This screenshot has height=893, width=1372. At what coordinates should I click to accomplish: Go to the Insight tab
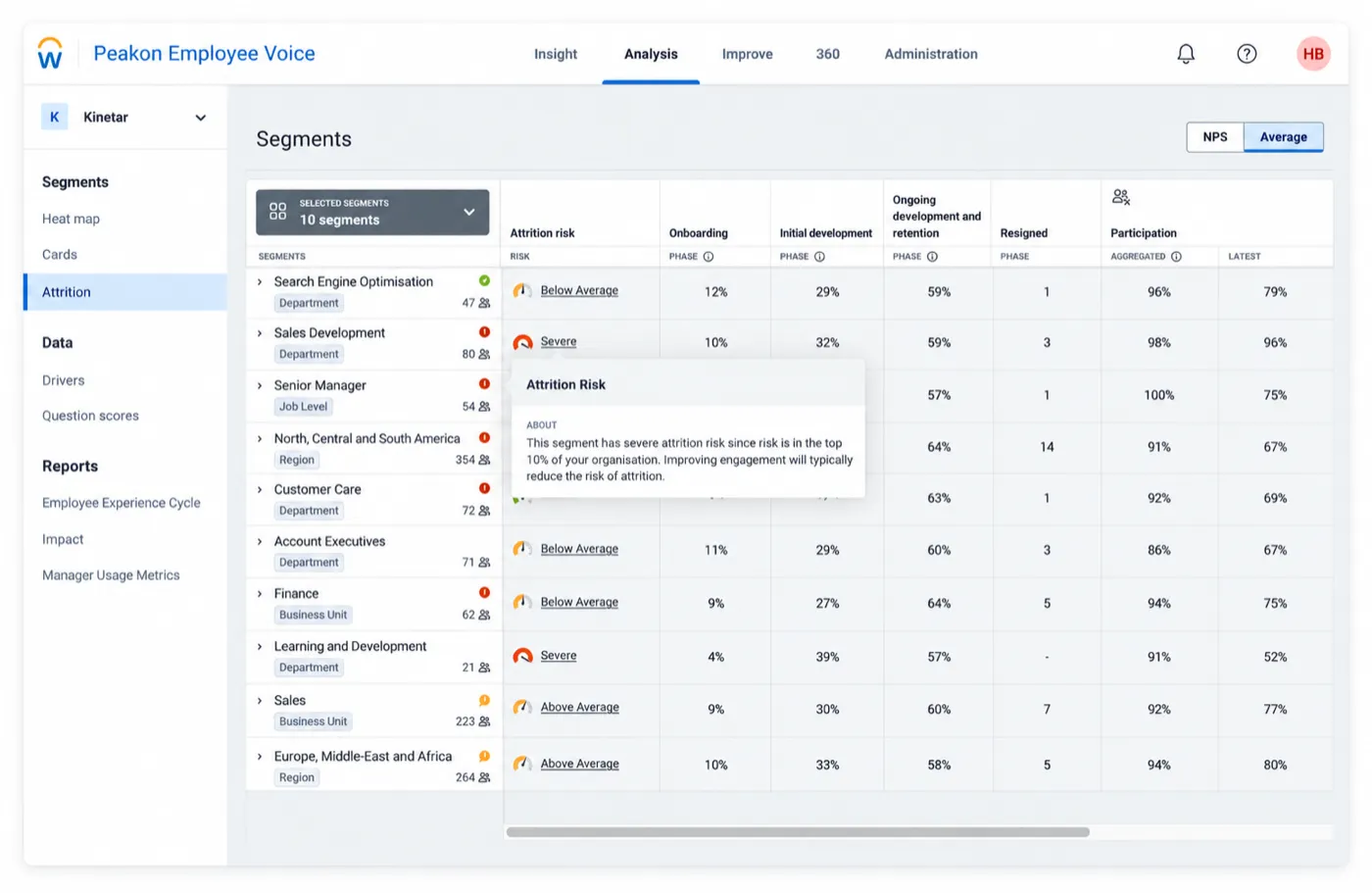pyautogui.click(x=556, y=54)
